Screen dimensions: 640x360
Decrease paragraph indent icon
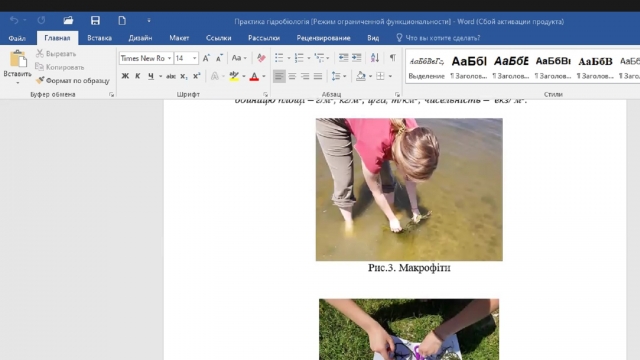coord(343,58)
